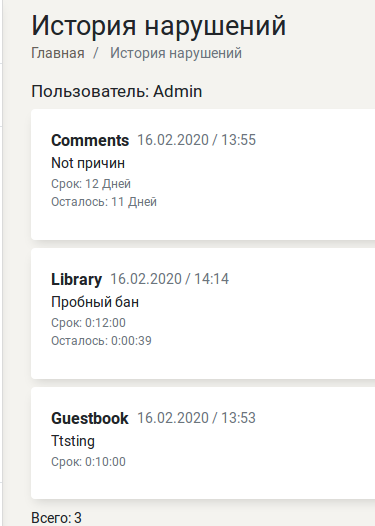Click the 16.02.2020 / 13:55 timestamp

197,140
